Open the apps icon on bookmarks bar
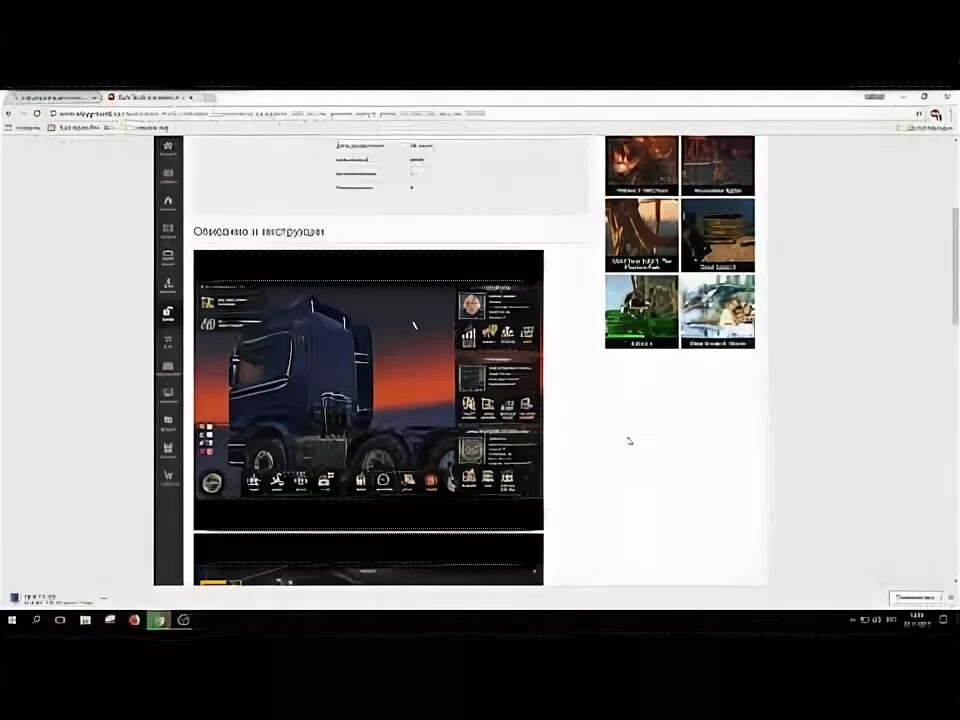 point(9,128)
